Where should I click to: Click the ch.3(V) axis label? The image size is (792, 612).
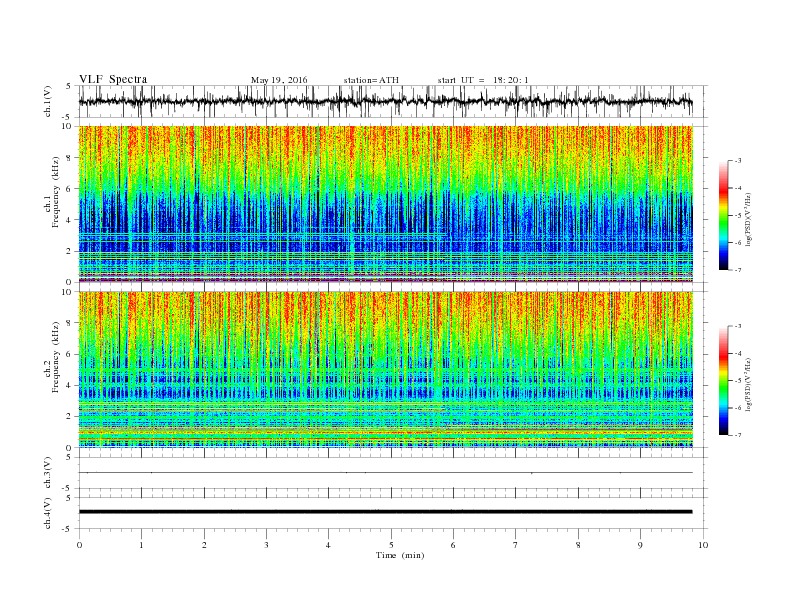tap(48, 473)
